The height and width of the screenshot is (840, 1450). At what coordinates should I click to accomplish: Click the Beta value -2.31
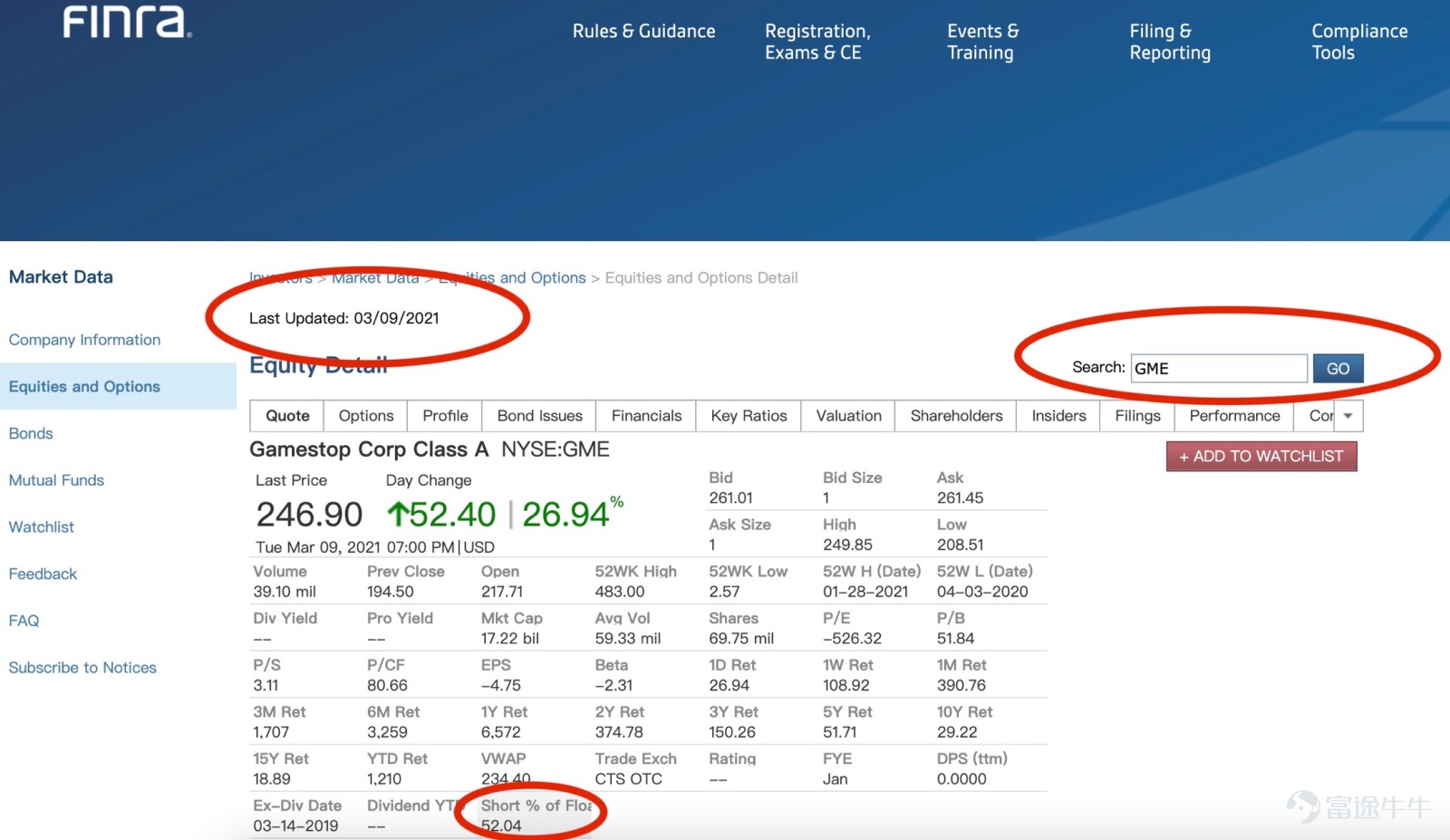pyautogui.click(x=614, y=685)
